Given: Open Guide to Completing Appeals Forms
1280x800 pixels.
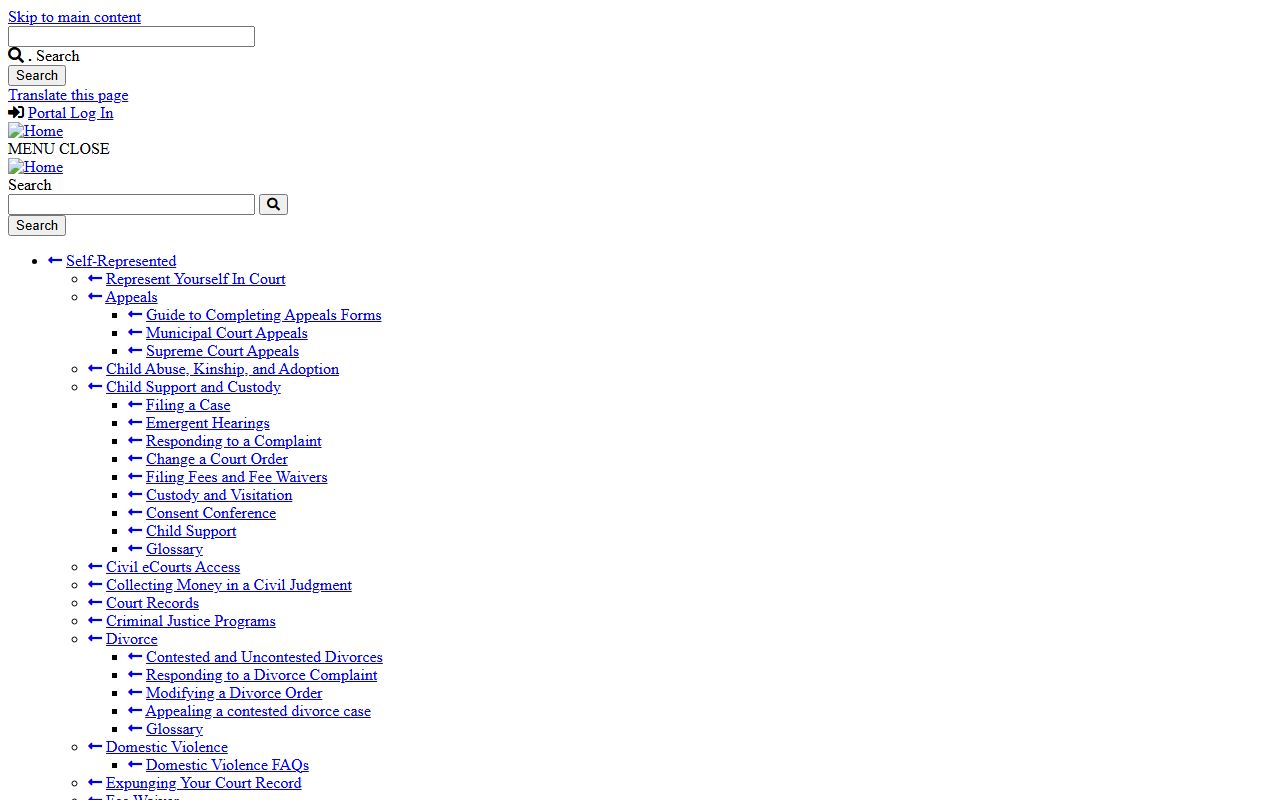Looking at the screenshot, I should pyautogui.click(x=263, y=315).
